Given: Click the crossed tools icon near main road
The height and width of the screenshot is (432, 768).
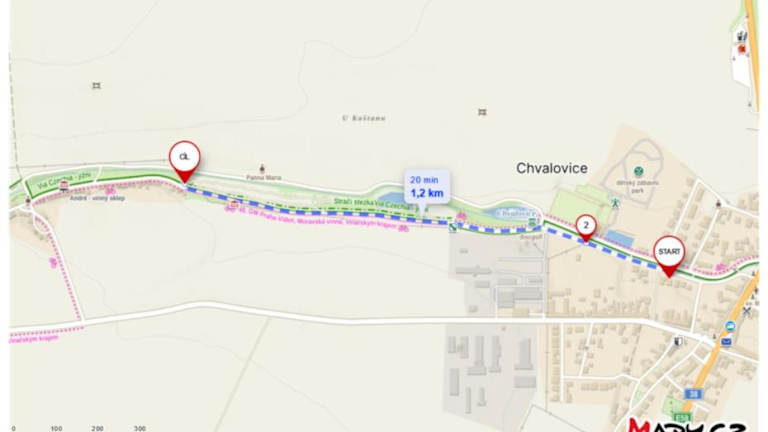Looking at the screenshot, I should [746, 311].
